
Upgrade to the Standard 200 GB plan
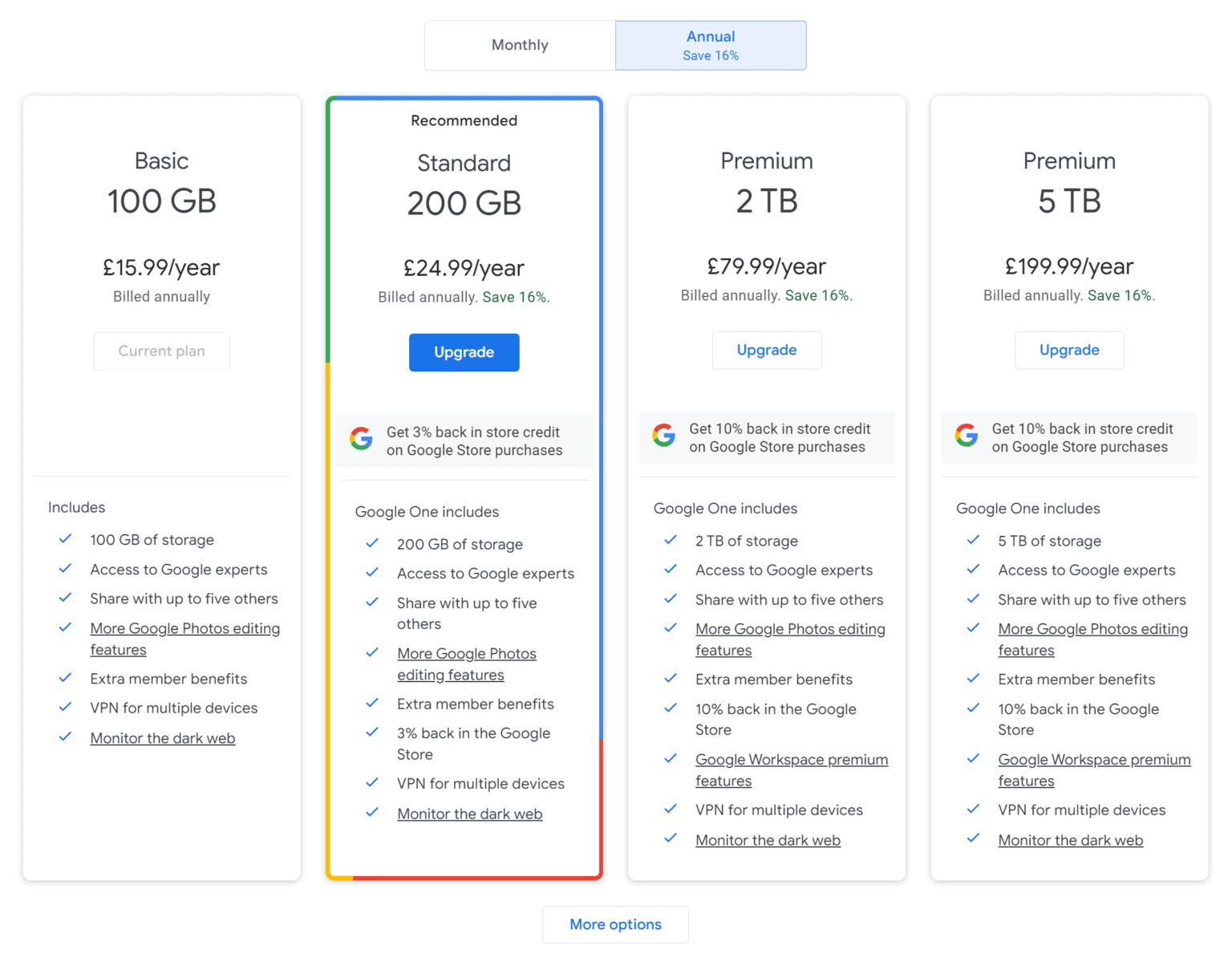(464, 352)
